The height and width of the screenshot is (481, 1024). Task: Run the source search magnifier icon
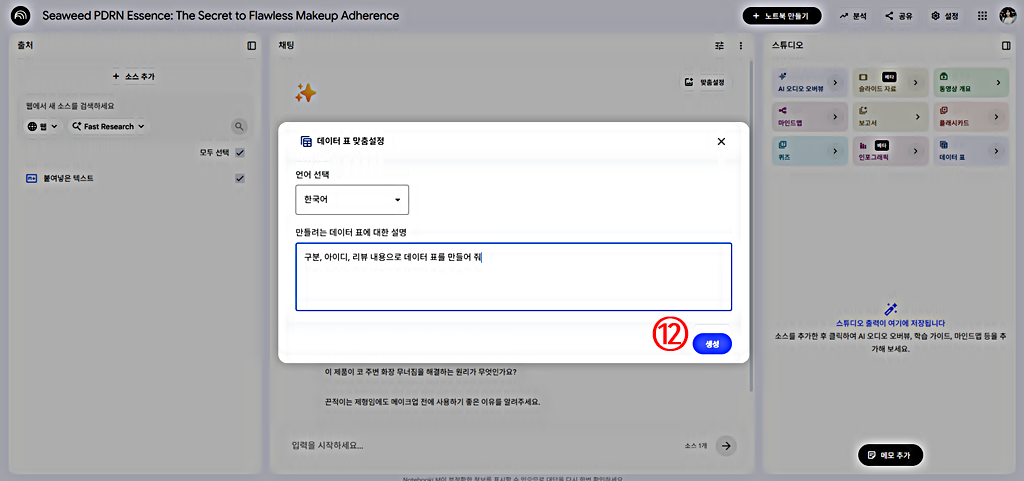click(x=240, y=126)
